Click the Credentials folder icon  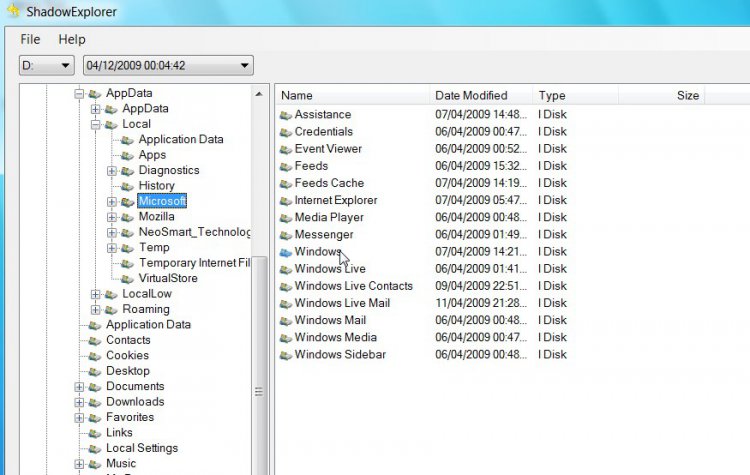[286, 132]
